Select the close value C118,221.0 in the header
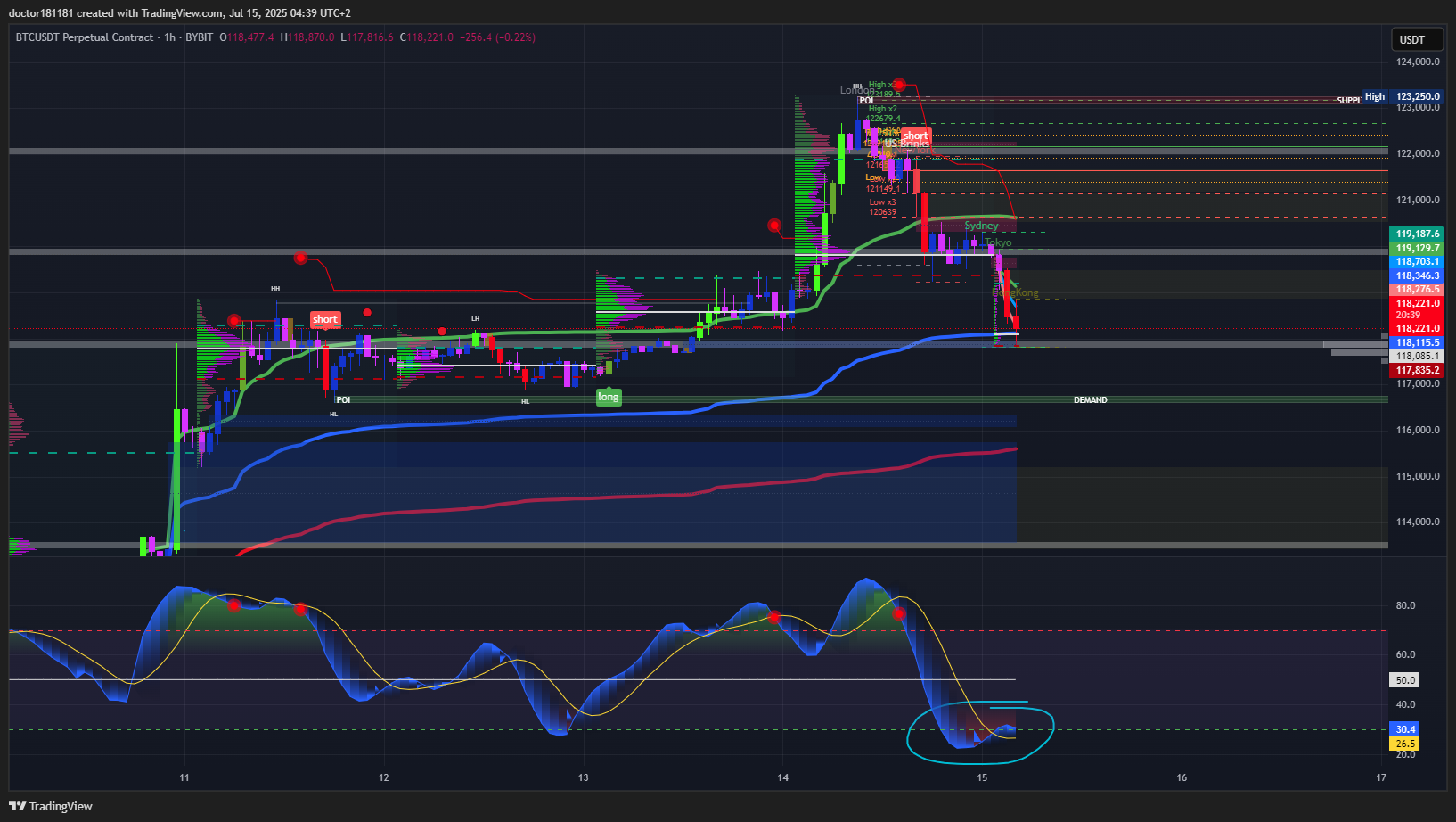This screenshot has width=1456, height=822. [x=427, y=37]
